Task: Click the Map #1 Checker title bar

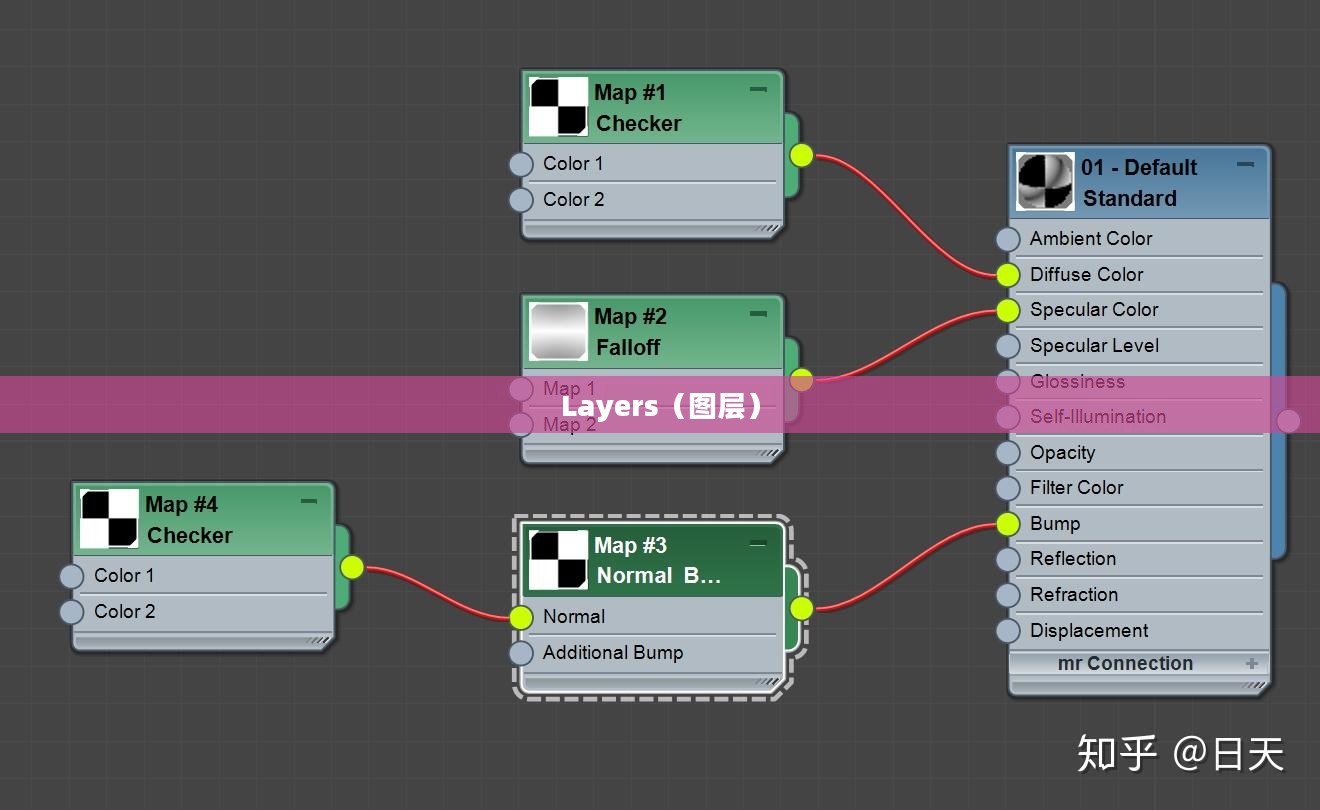Action: [653, 107]
